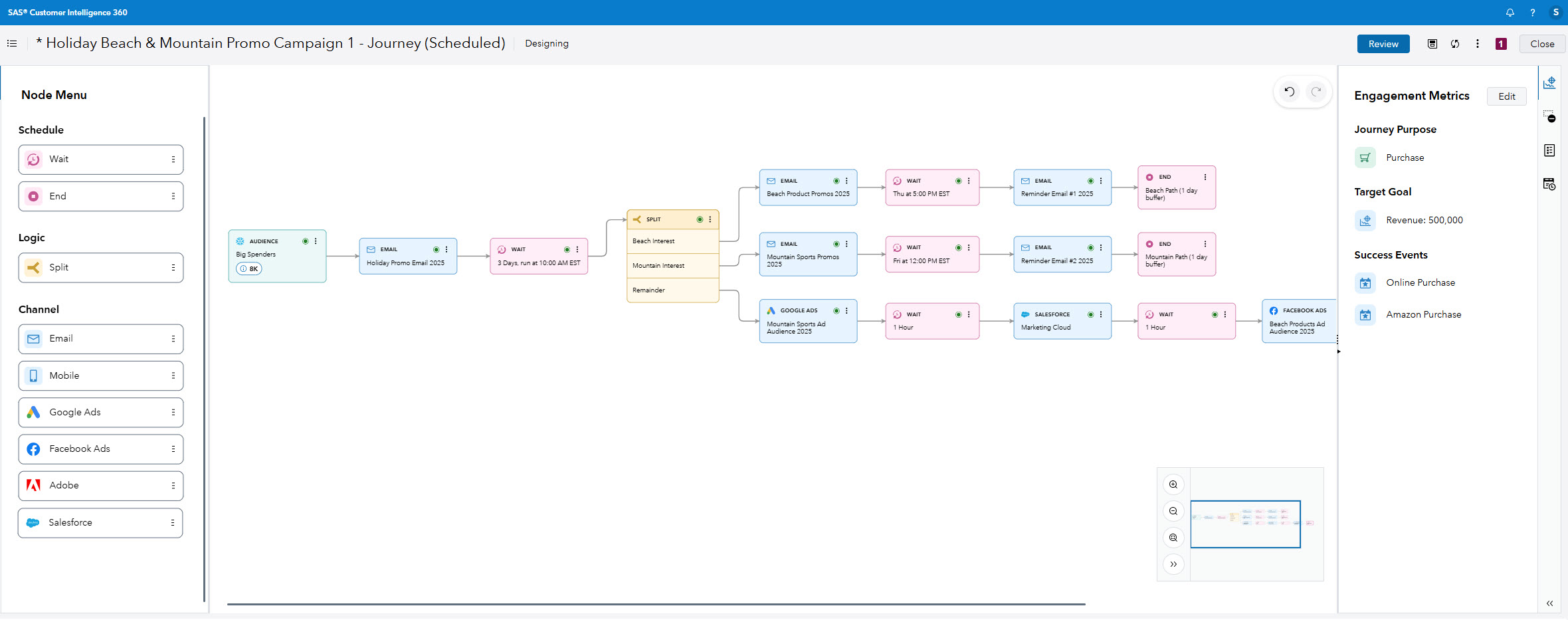Select the Adobe channel in Node Menu
Screen dimensions: 1568x620
click(x=101, y=486)
